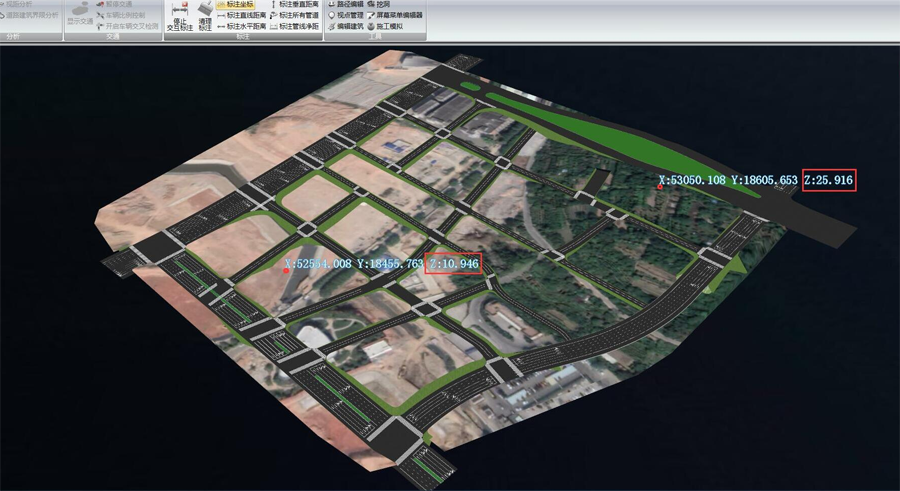Select the 挖洞 dig hole tool
Image resolution: width=900 pixels, height=491 pixels.
click(379, 5)
